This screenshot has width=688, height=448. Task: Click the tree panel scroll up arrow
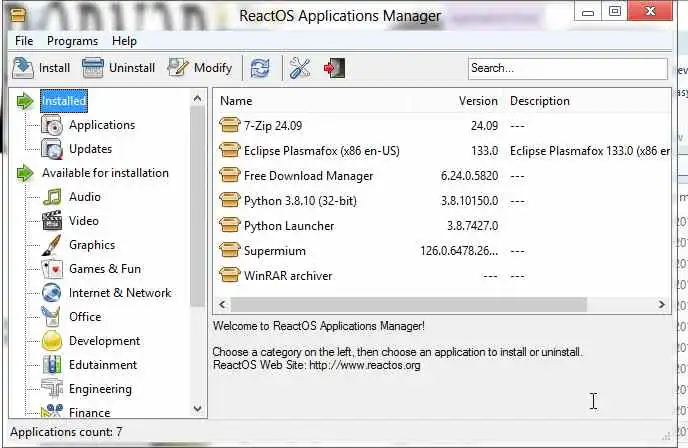pyautogui.click(x=197, y=99)
